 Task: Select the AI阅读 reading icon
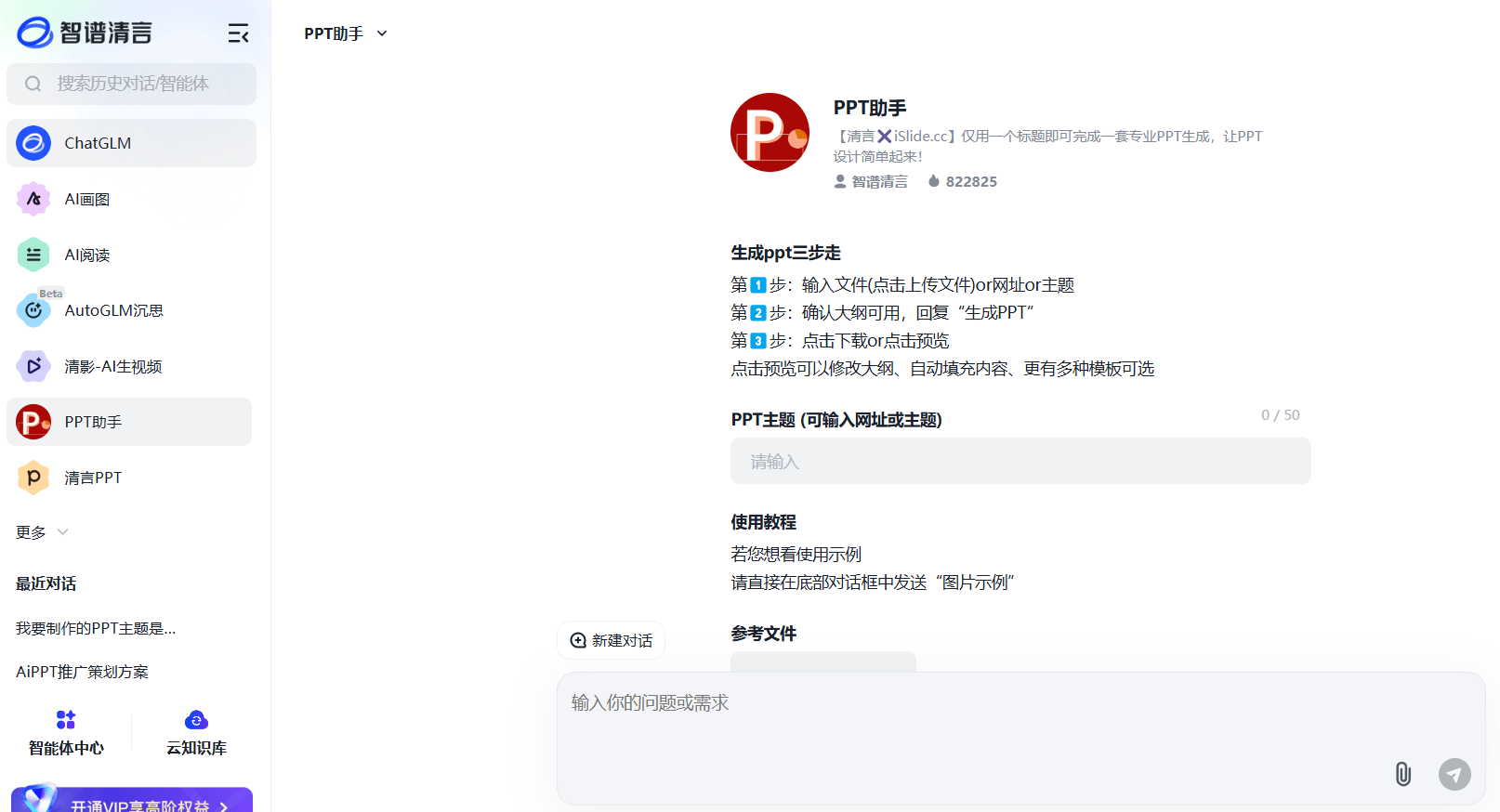click(x=33, y=255)
